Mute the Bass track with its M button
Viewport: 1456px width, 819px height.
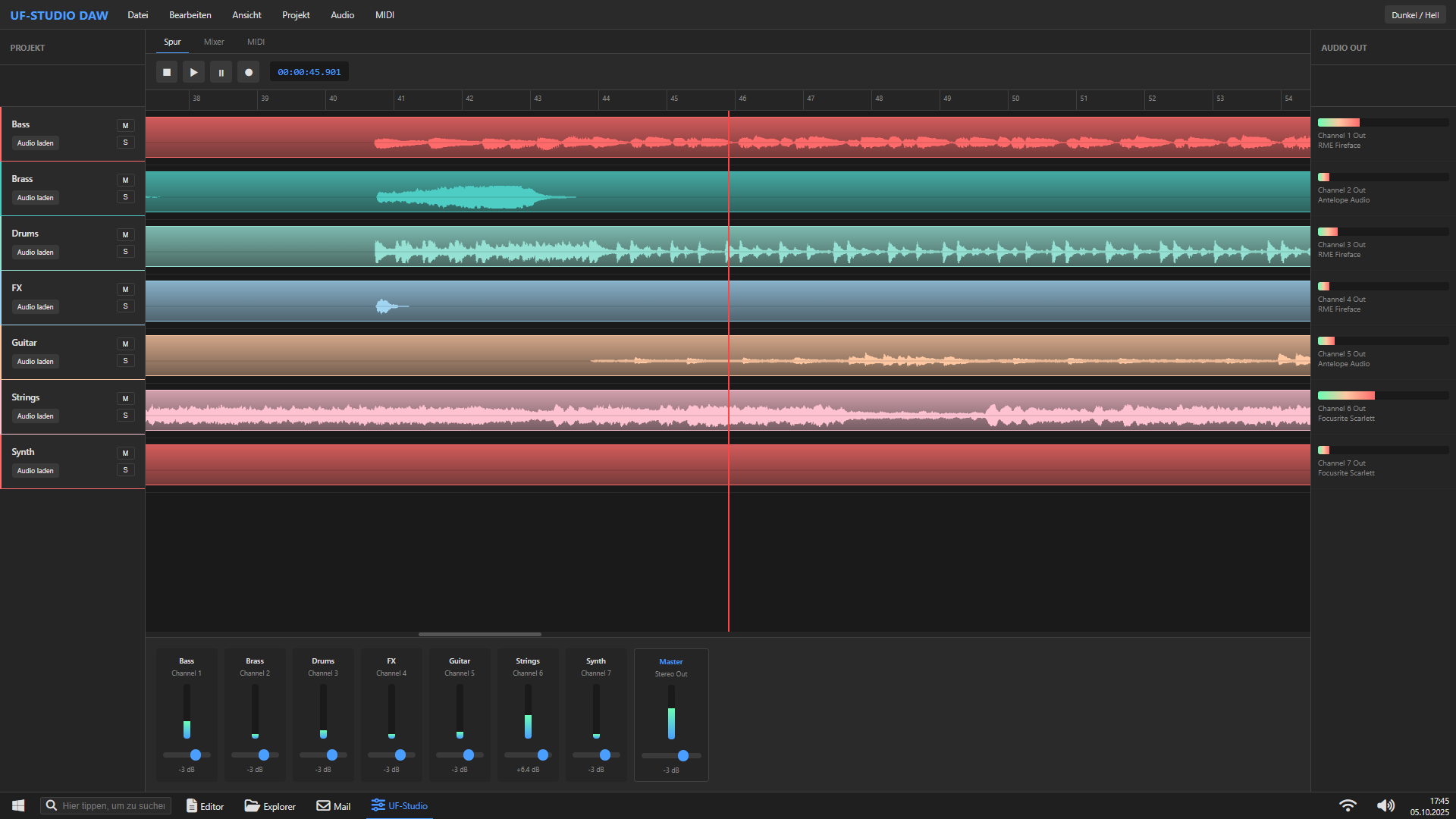point(125,126)
